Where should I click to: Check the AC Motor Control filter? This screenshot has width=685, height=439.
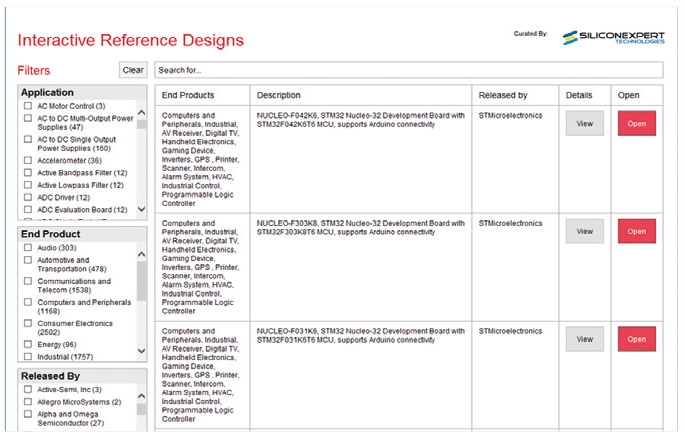28,106
